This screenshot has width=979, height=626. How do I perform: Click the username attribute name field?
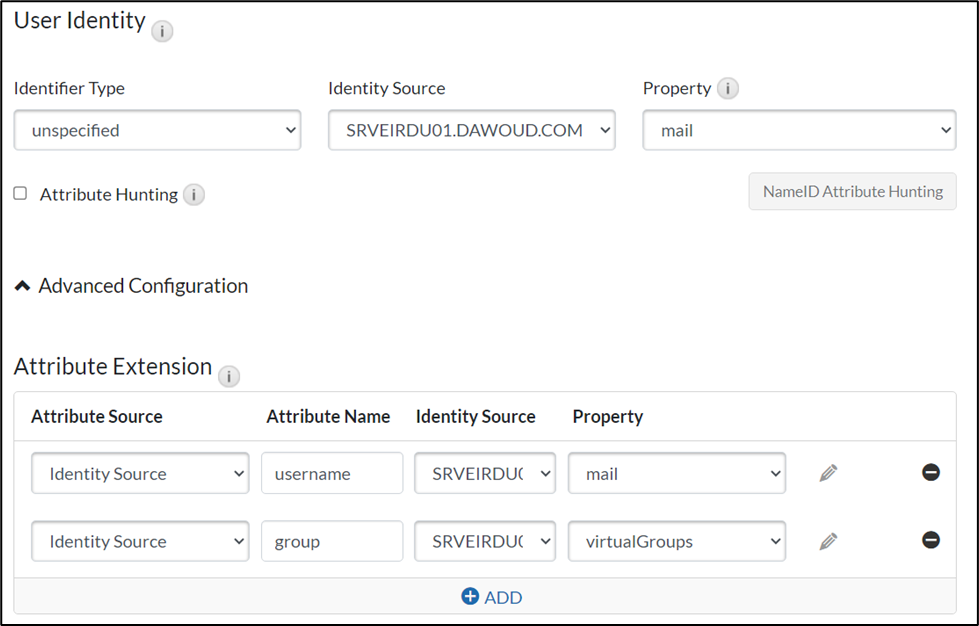(331, 473)
